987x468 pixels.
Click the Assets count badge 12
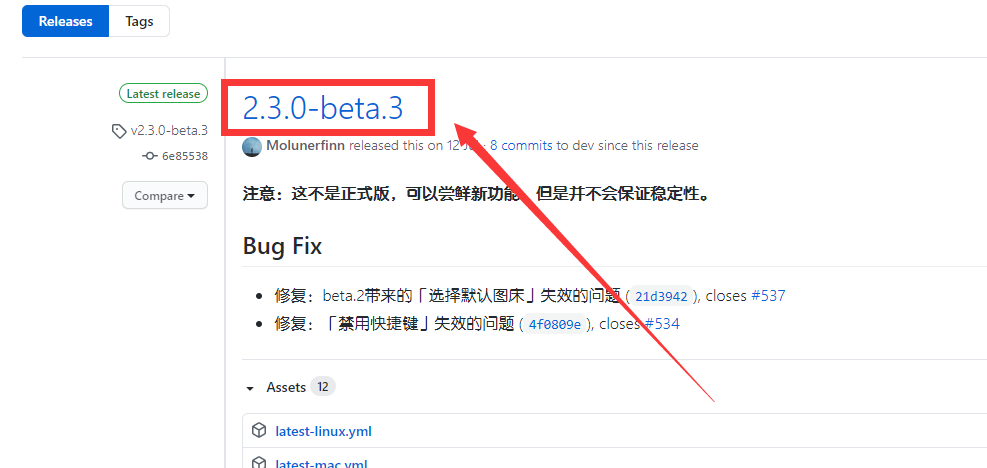click(x=322, y=387)
